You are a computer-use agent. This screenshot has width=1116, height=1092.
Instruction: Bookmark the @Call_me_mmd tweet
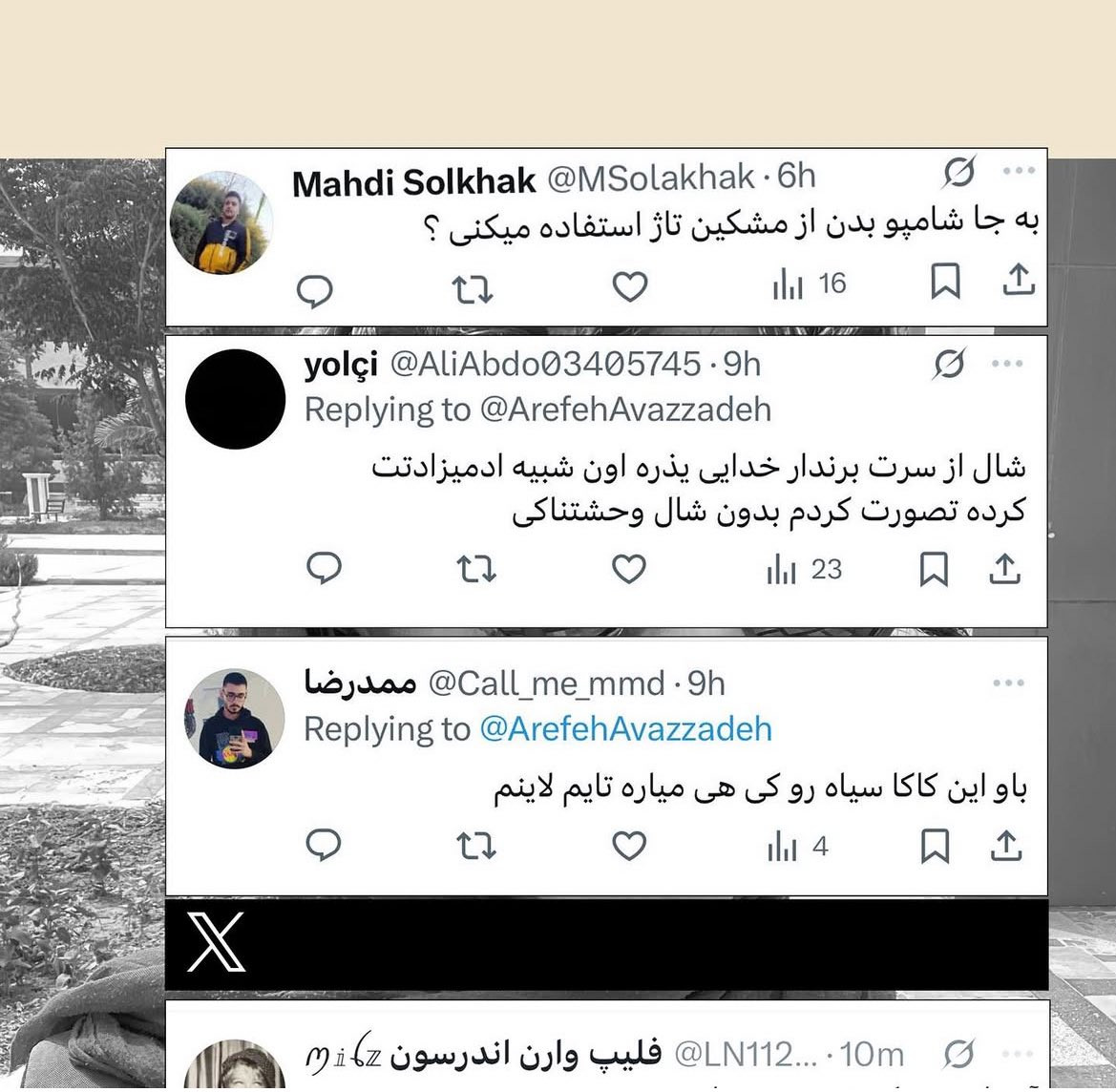936,846
